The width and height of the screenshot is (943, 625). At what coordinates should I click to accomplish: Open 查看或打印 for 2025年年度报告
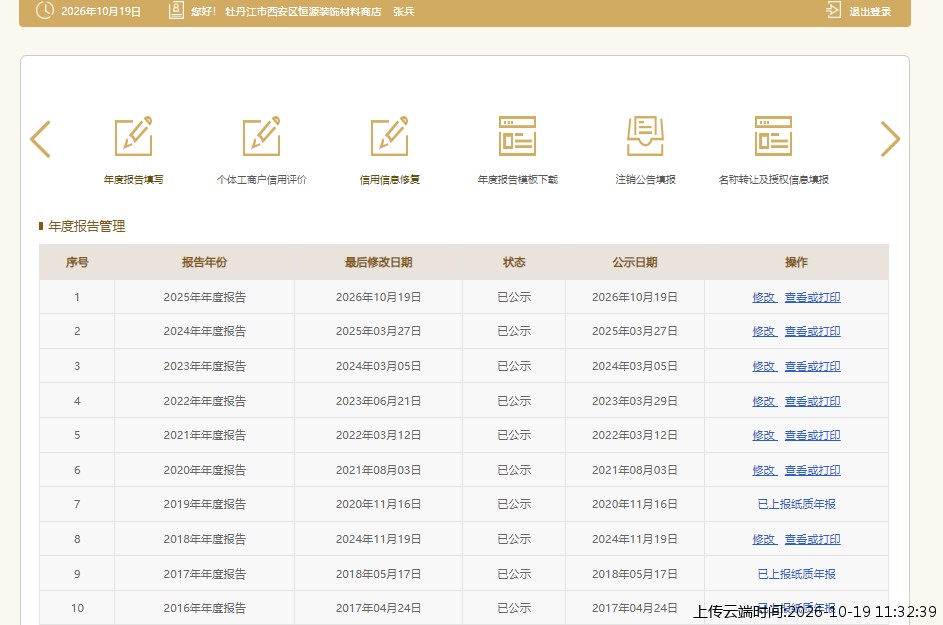click(x=812, y=297)
